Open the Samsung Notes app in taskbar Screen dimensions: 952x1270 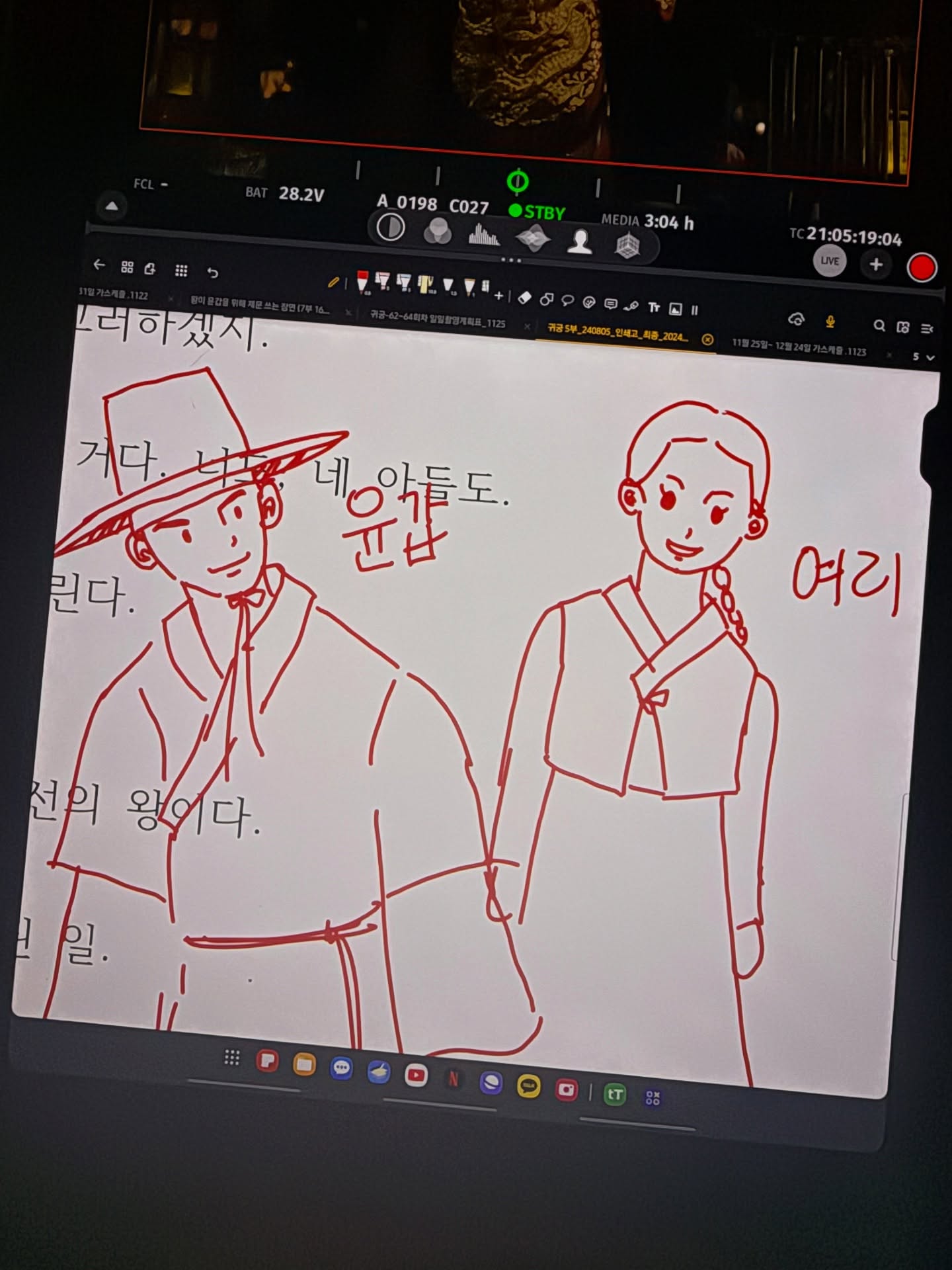pyautogui.click(x=379, y=1072)
